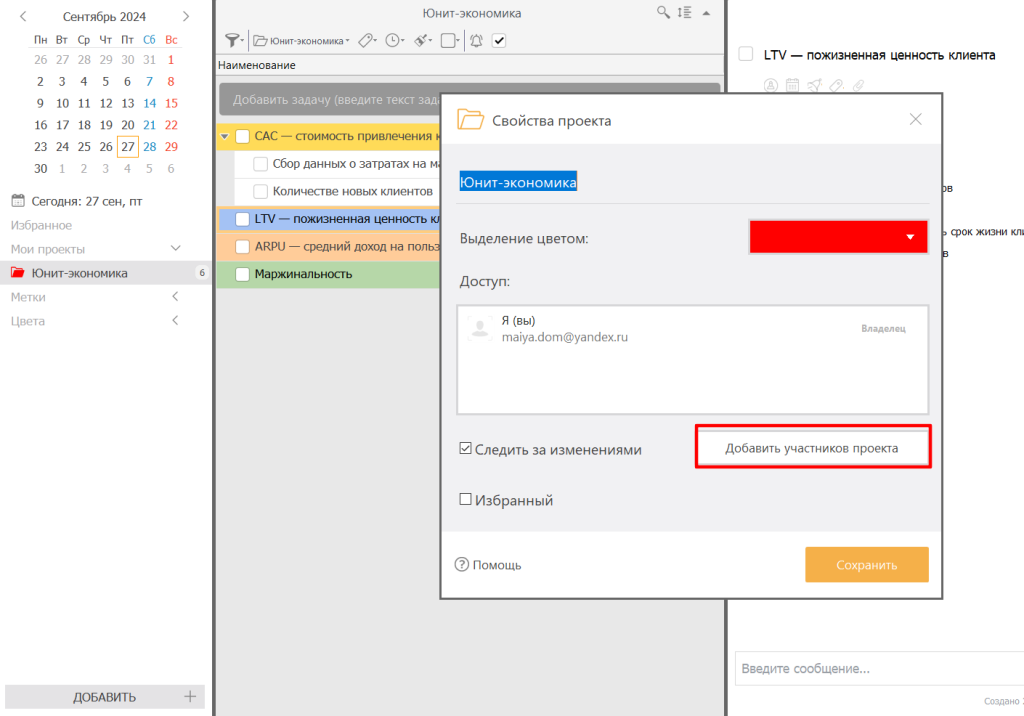
Task: Open the Юнит-экономика project dropdown in toolbar
Action: pyautogui.click(x=301, y=41)
